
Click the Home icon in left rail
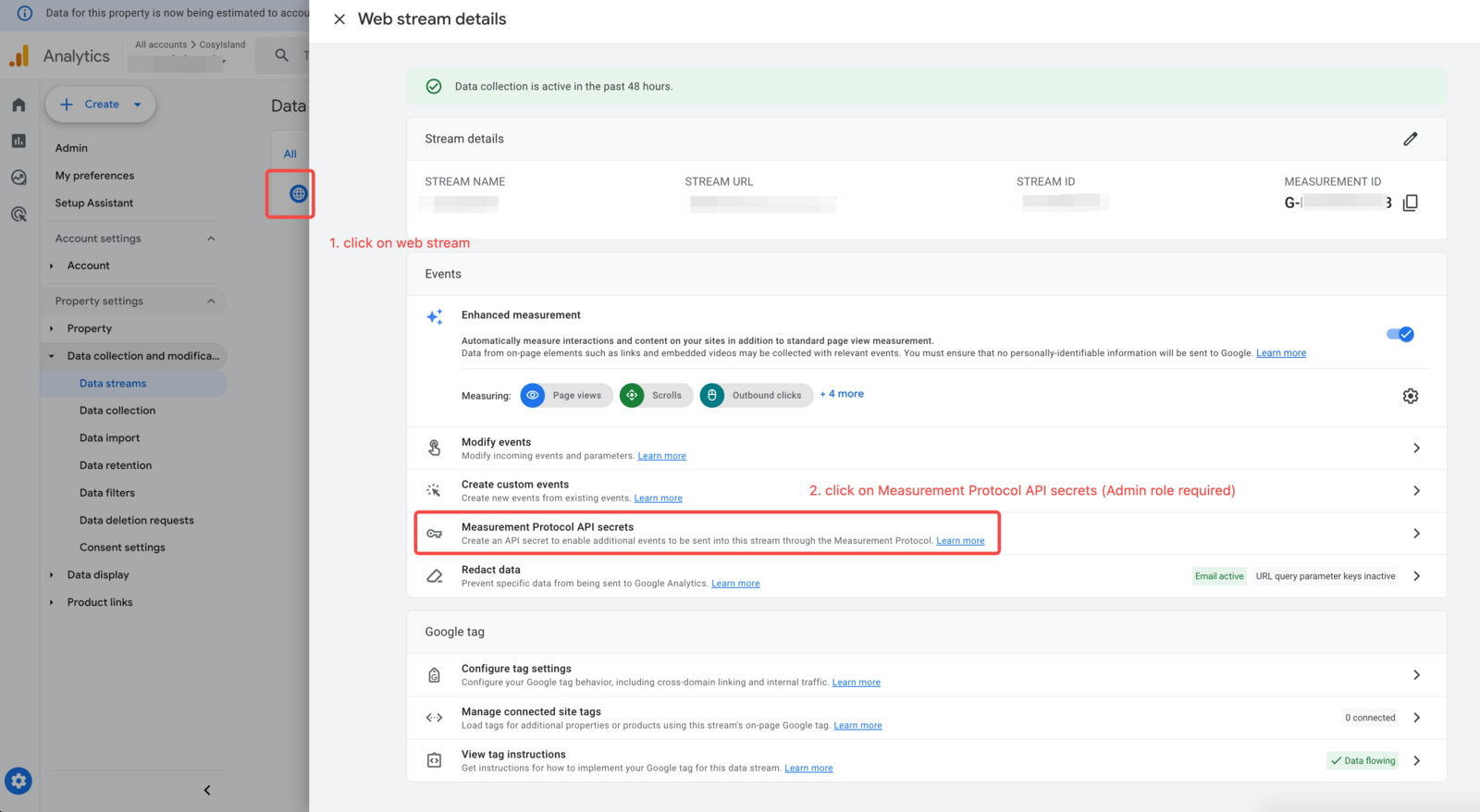pos(18,105)
